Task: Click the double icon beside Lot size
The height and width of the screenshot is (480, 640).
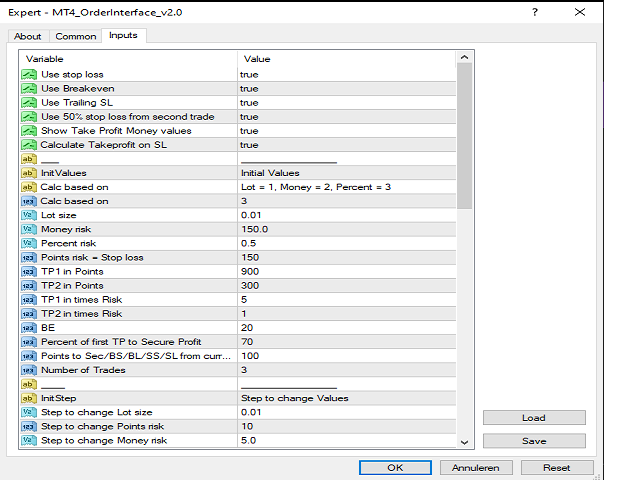Action: tap(29, 215)
